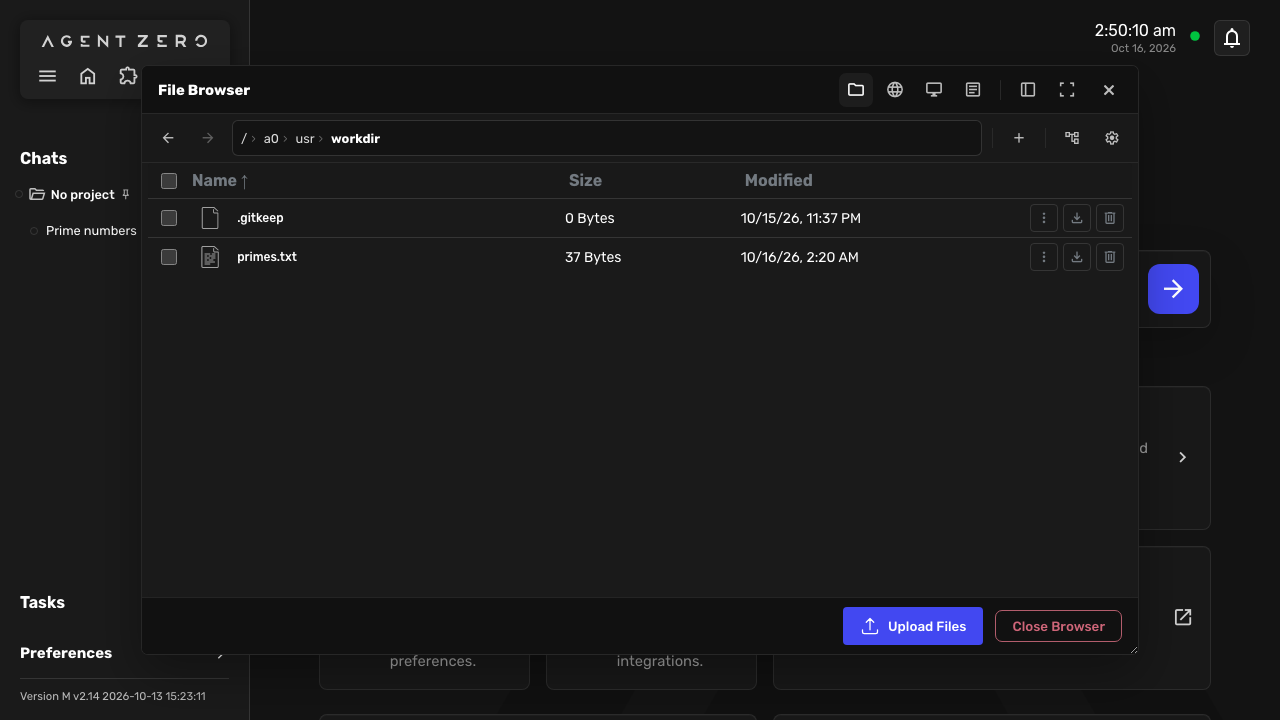Check the primes.txt row checkbox

coord(169,257)
